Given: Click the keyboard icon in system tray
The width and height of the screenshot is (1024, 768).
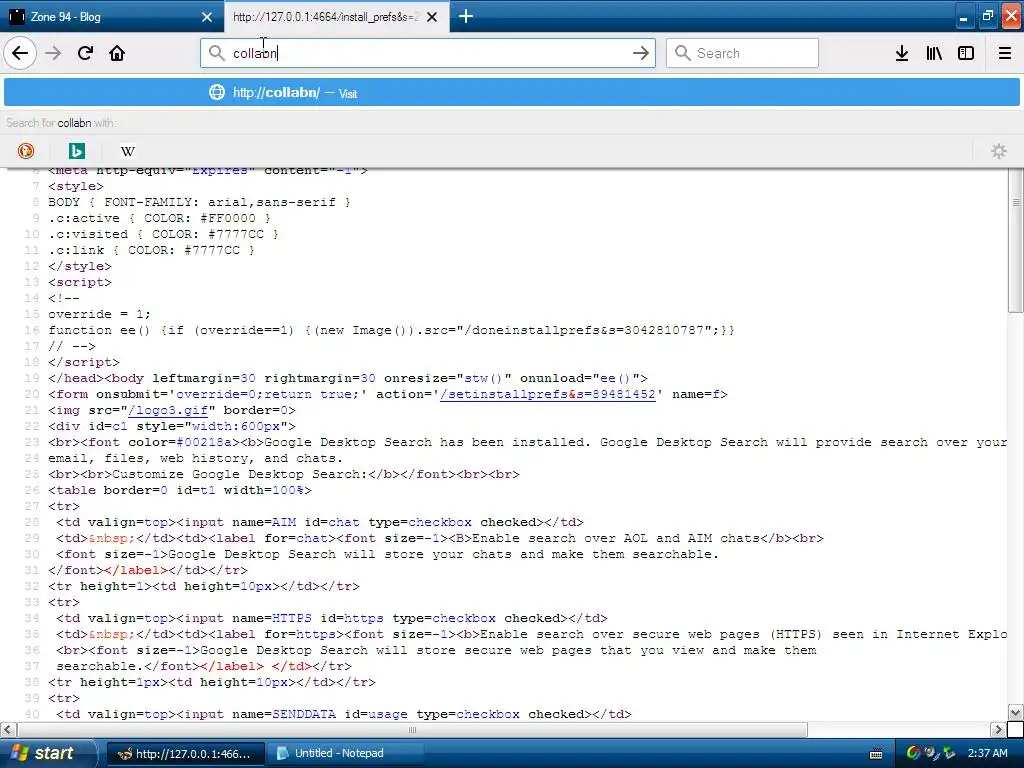Looking at the screenshot, I should [x=876, y=754].
